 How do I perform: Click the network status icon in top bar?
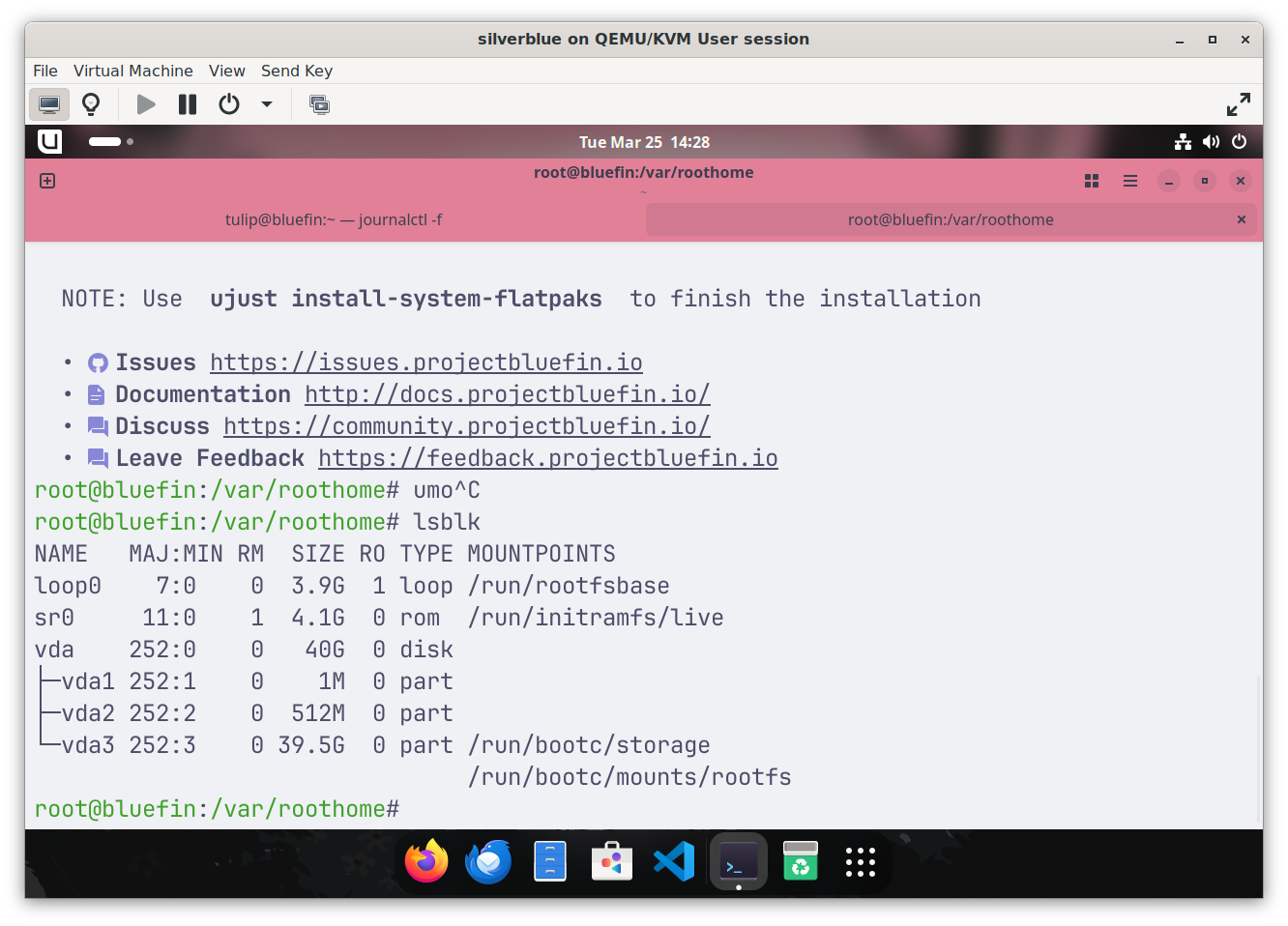(1183, 142)
